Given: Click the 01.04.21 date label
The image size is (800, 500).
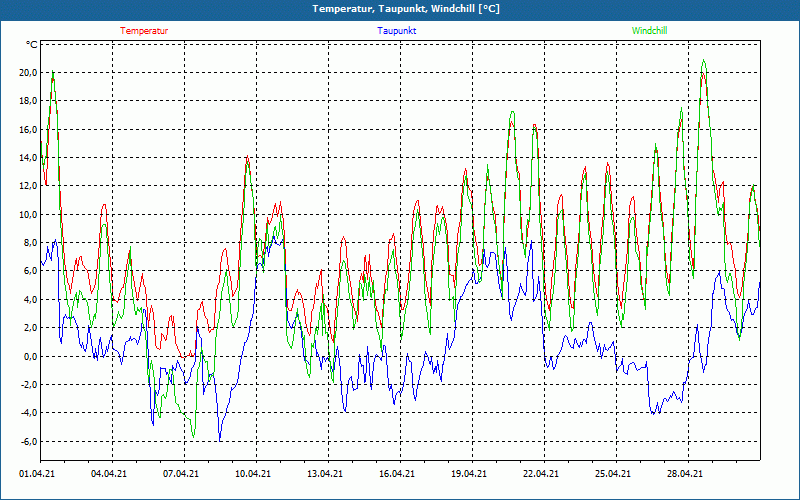Looking at the screenshot, I should click(x=37, y=473).
